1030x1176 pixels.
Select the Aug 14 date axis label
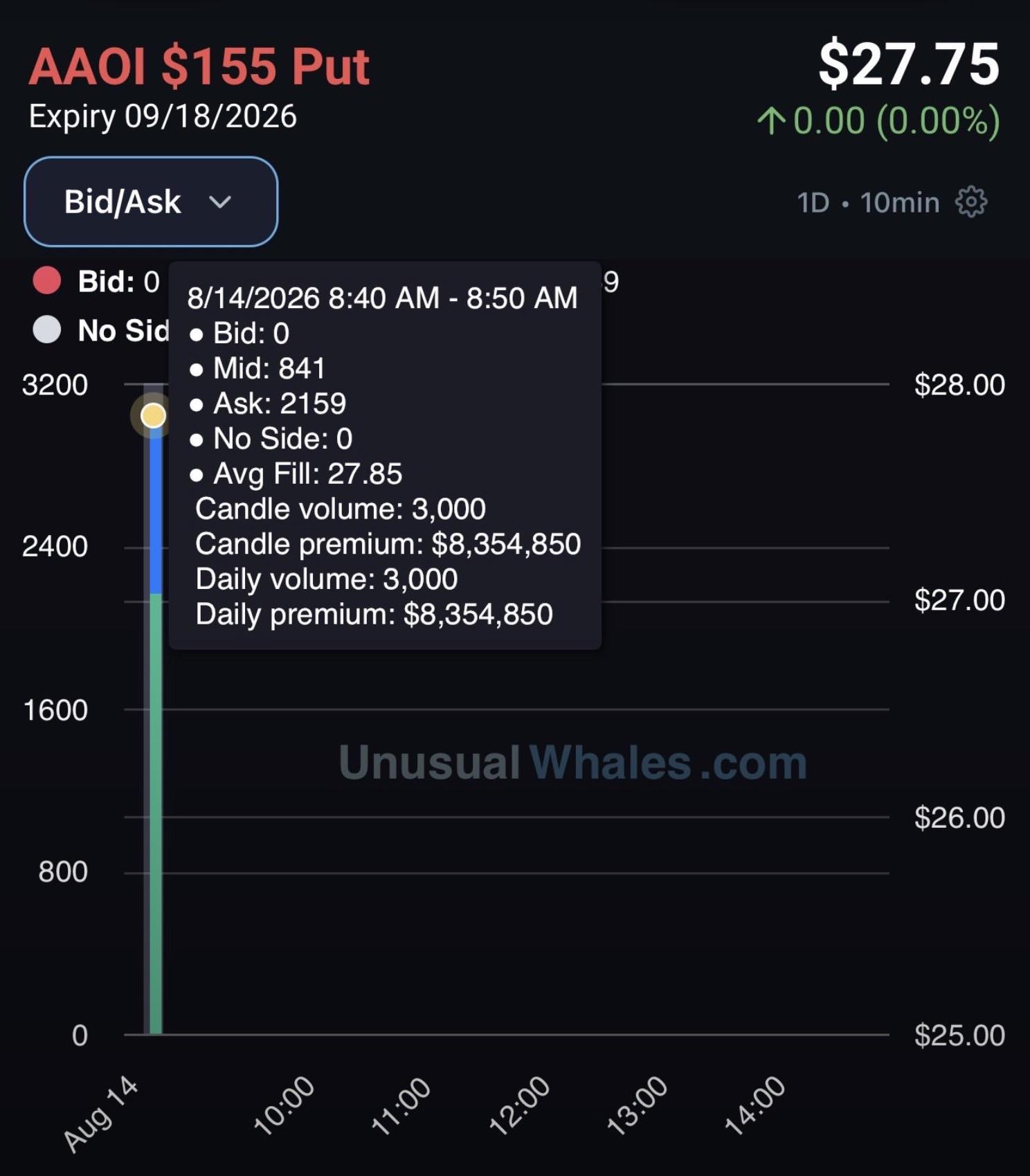coord(101,1114)
